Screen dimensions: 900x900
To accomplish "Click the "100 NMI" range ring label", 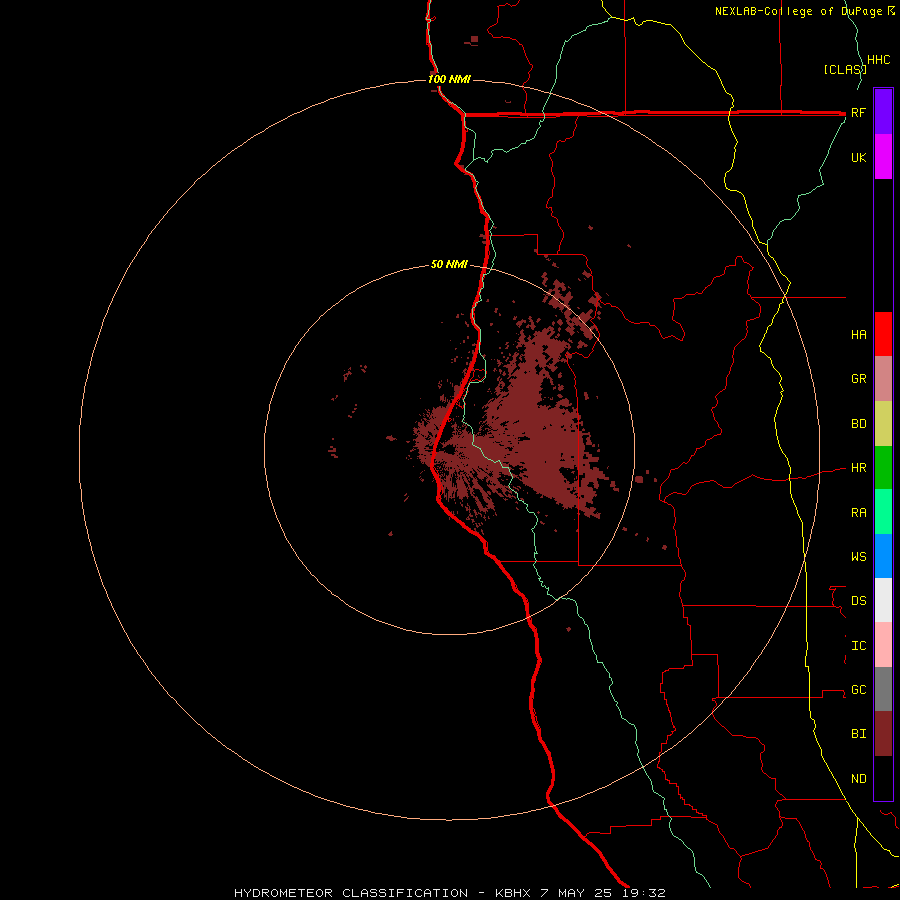I will [x=449, y=79].
